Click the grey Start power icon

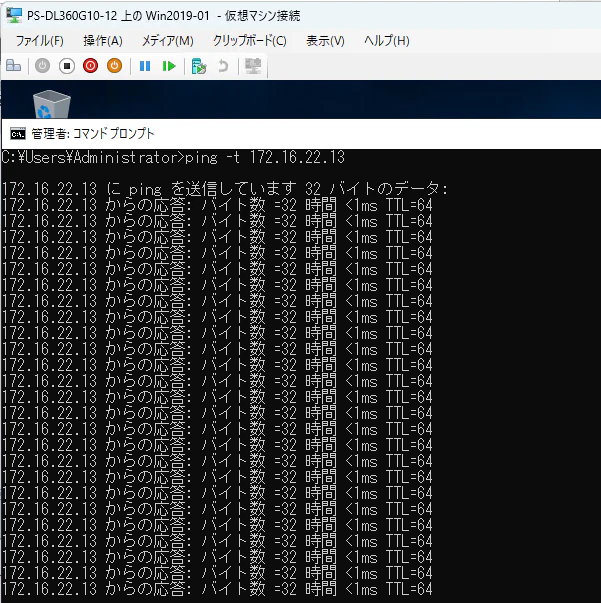[42, 66]
